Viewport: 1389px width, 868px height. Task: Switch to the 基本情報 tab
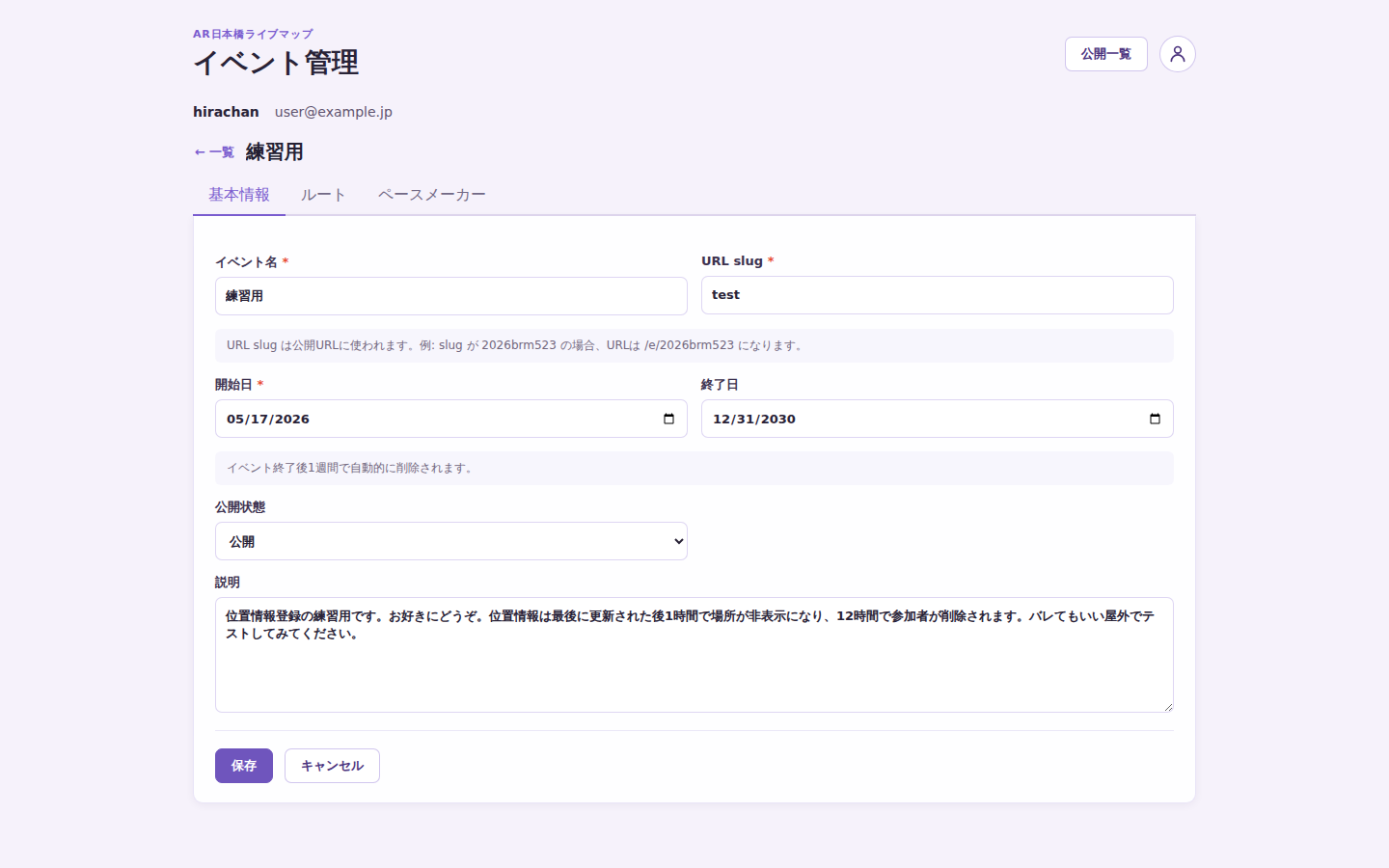click(x=239, y=195)
